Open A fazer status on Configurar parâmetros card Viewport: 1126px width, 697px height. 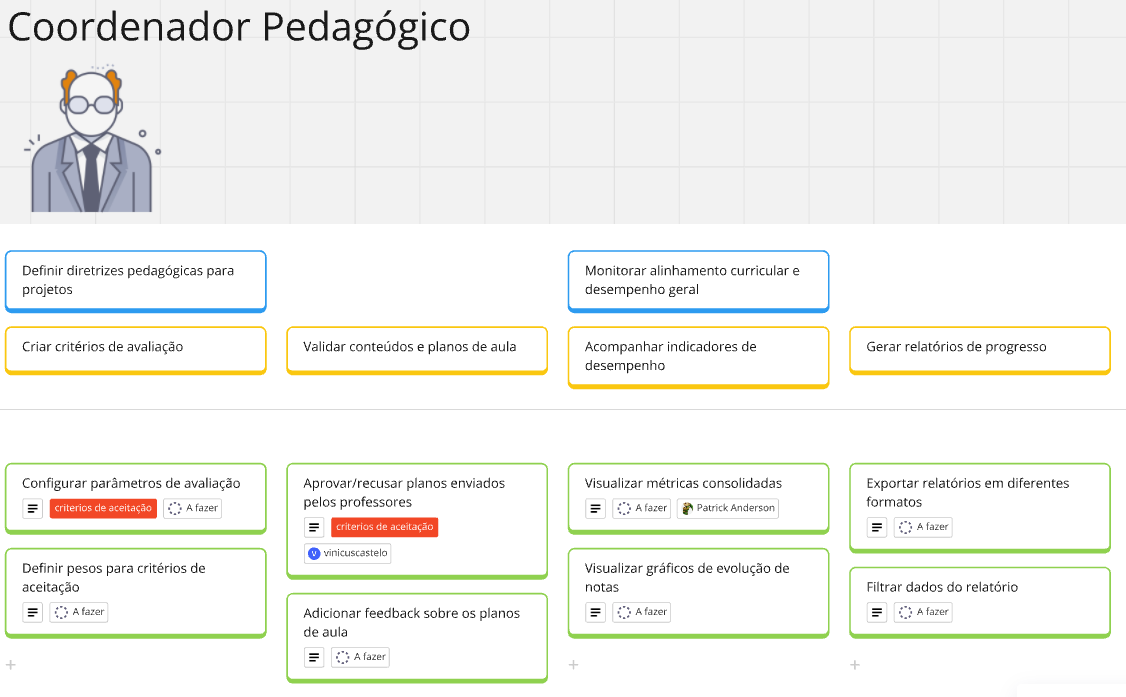click(192, 508)
